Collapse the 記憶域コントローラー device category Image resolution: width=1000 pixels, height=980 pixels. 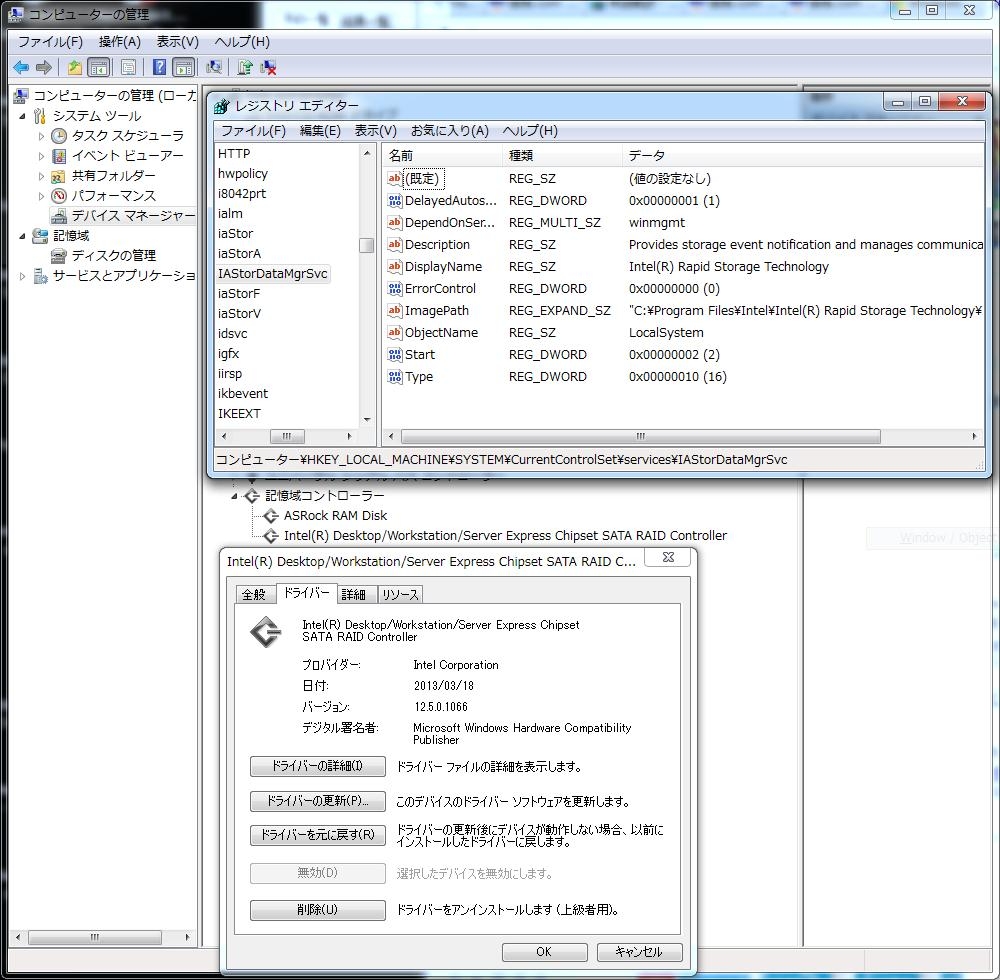click(234, 496)
